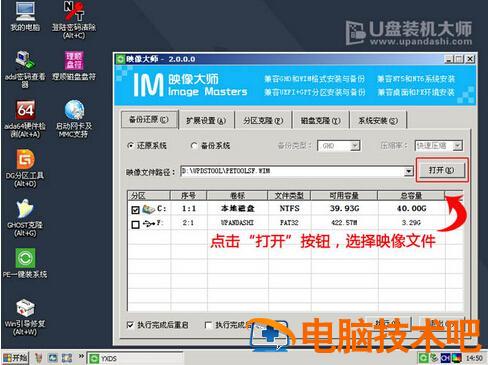Click the C: drive icon in partition list
The height and width of the screenshot is (365, 488).
click(148, 209)
